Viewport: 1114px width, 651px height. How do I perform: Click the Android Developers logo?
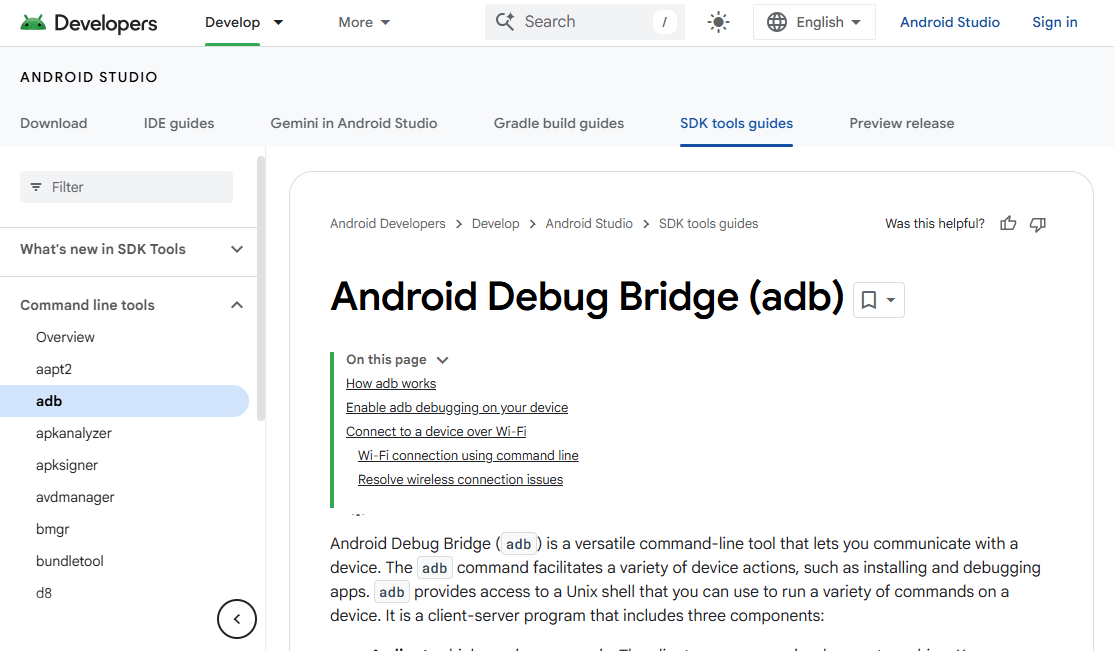tap(89, 23)
